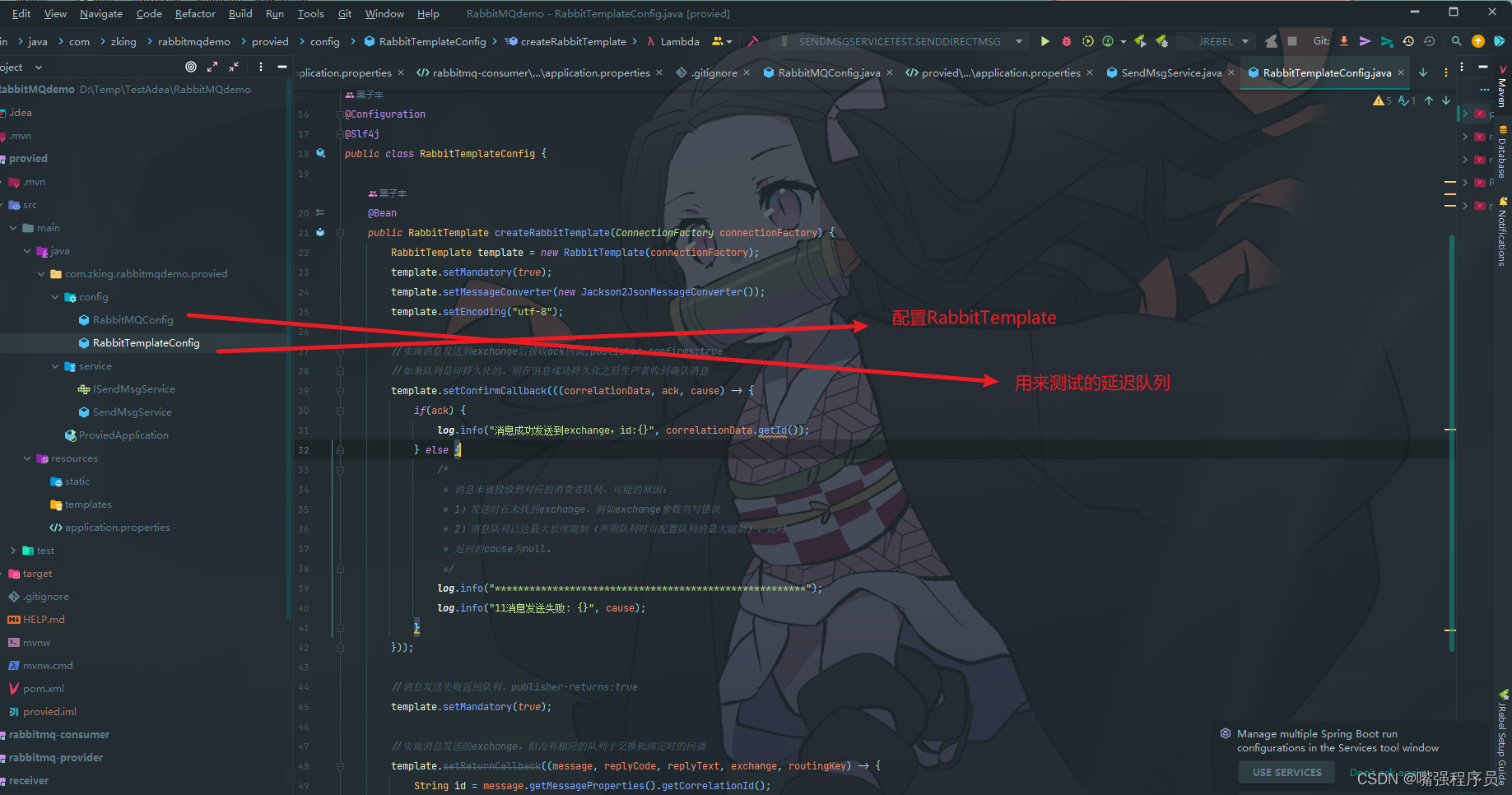Open Project panel options three-dot menu

click(x=261, y=67)
